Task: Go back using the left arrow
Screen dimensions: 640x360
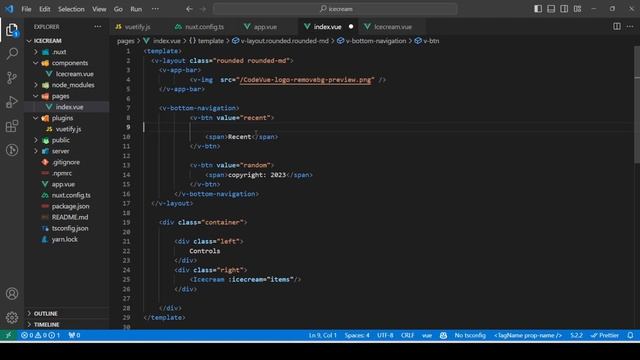Action: pyautogui.click(x=189, y=9)
